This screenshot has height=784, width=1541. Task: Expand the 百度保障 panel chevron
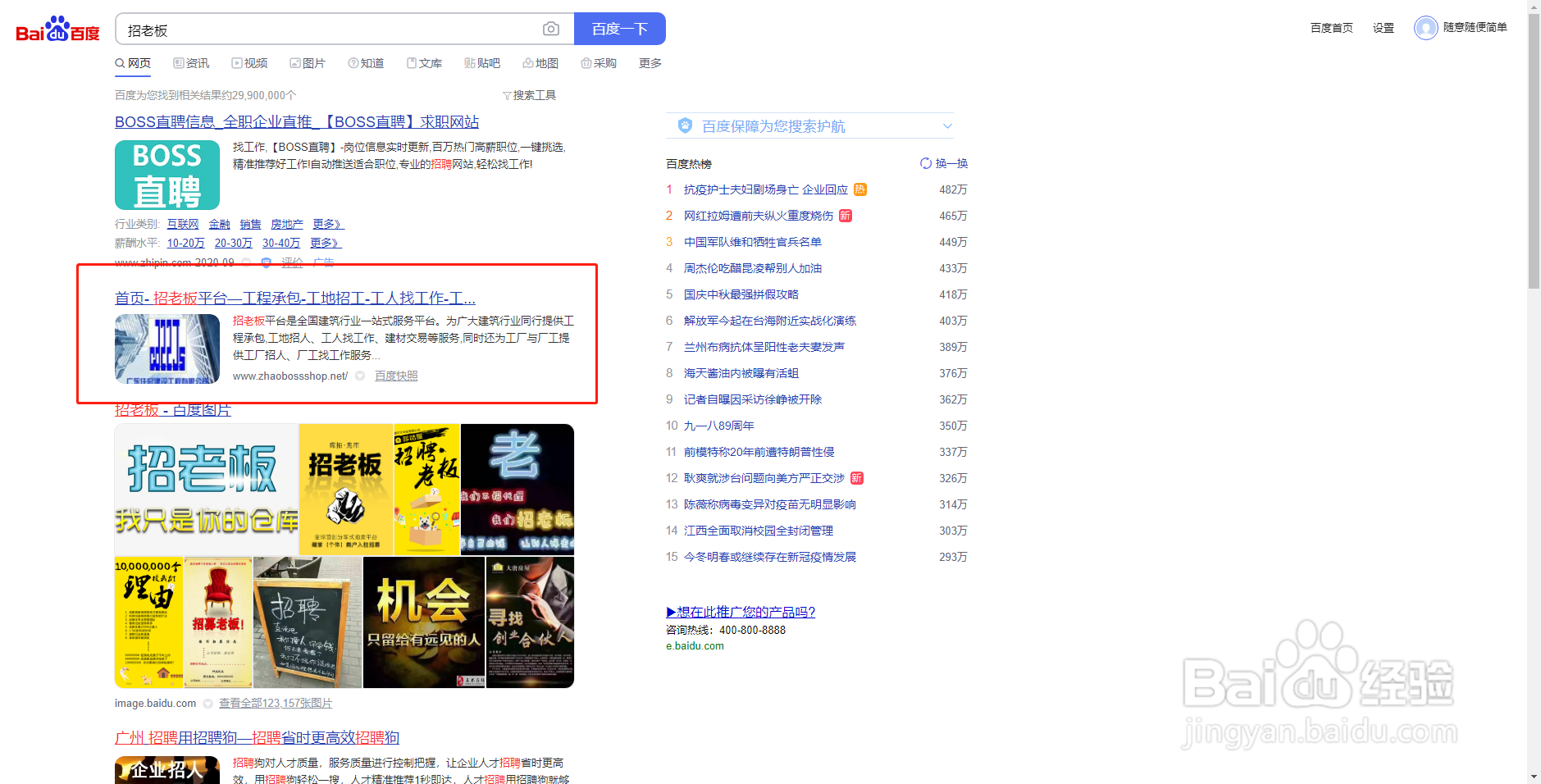[947, 125]
